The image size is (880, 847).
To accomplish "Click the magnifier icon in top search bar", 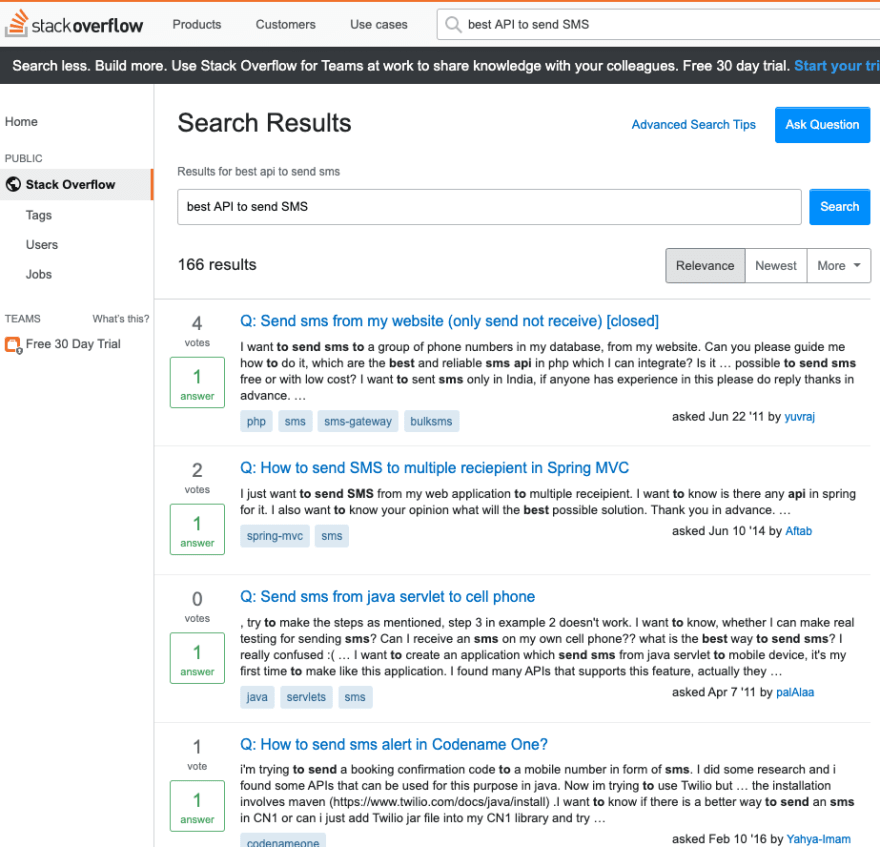I will coord(452,24).
